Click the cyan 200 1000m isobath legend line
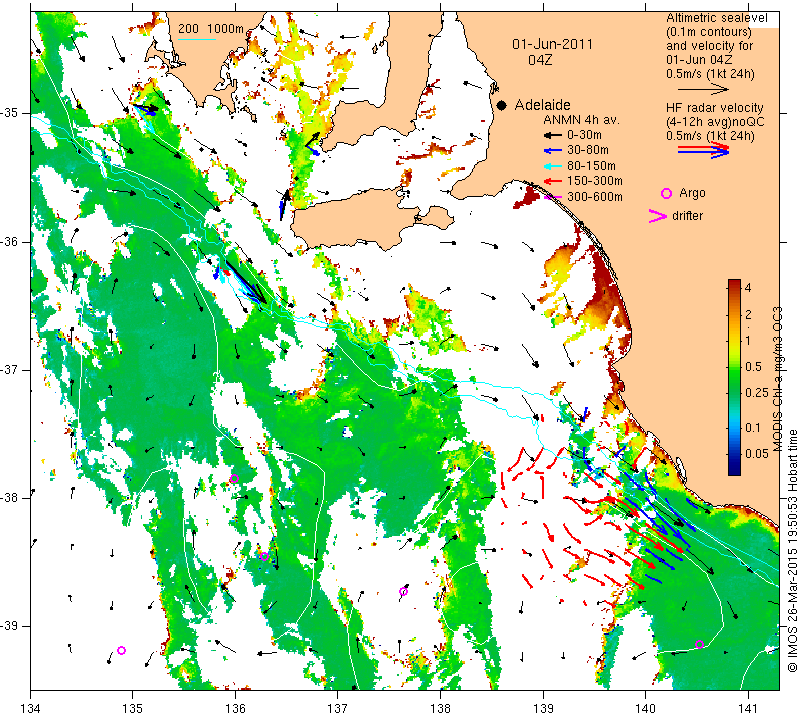 pos(196,39)
